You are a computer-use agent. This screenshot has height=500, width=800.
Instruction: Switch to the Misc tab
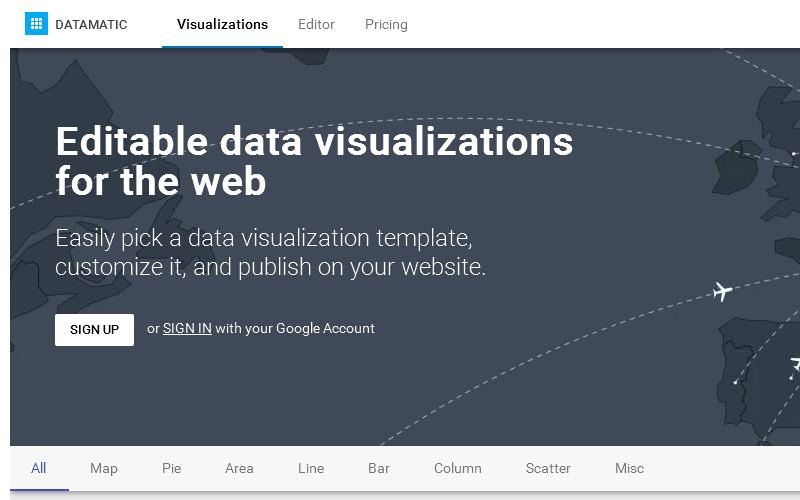pos(630,468)
